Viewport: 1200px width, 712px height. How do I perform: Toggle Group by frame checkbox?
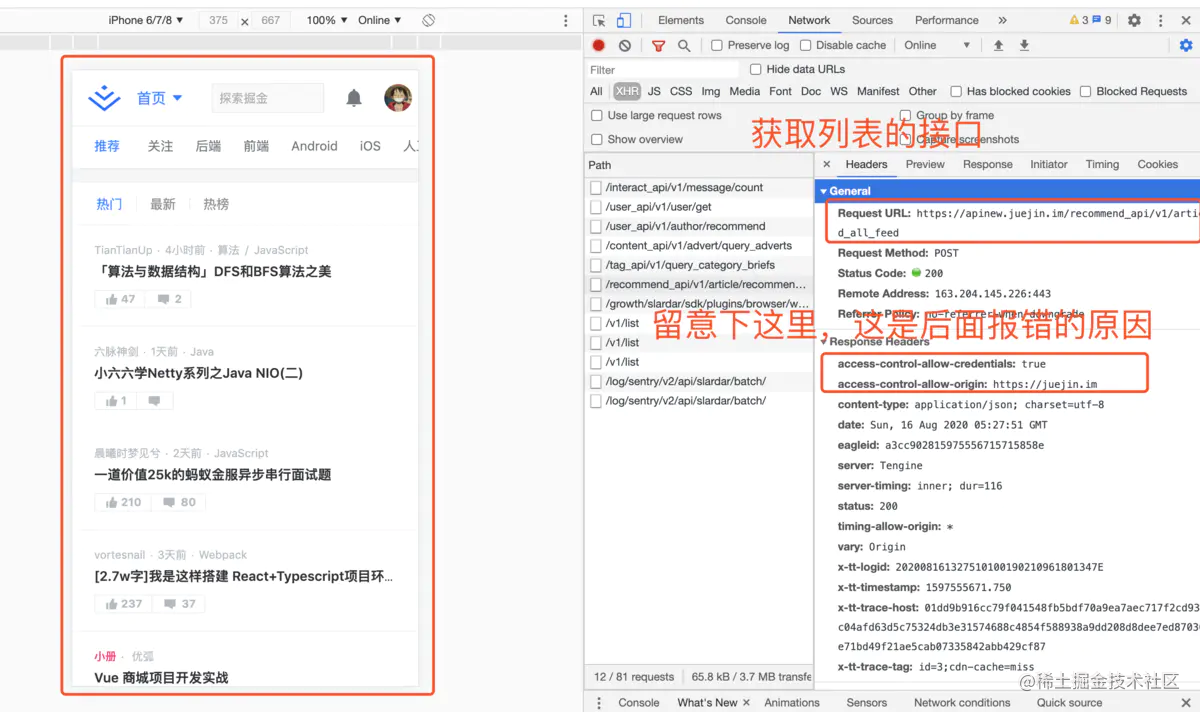point(906,115)
